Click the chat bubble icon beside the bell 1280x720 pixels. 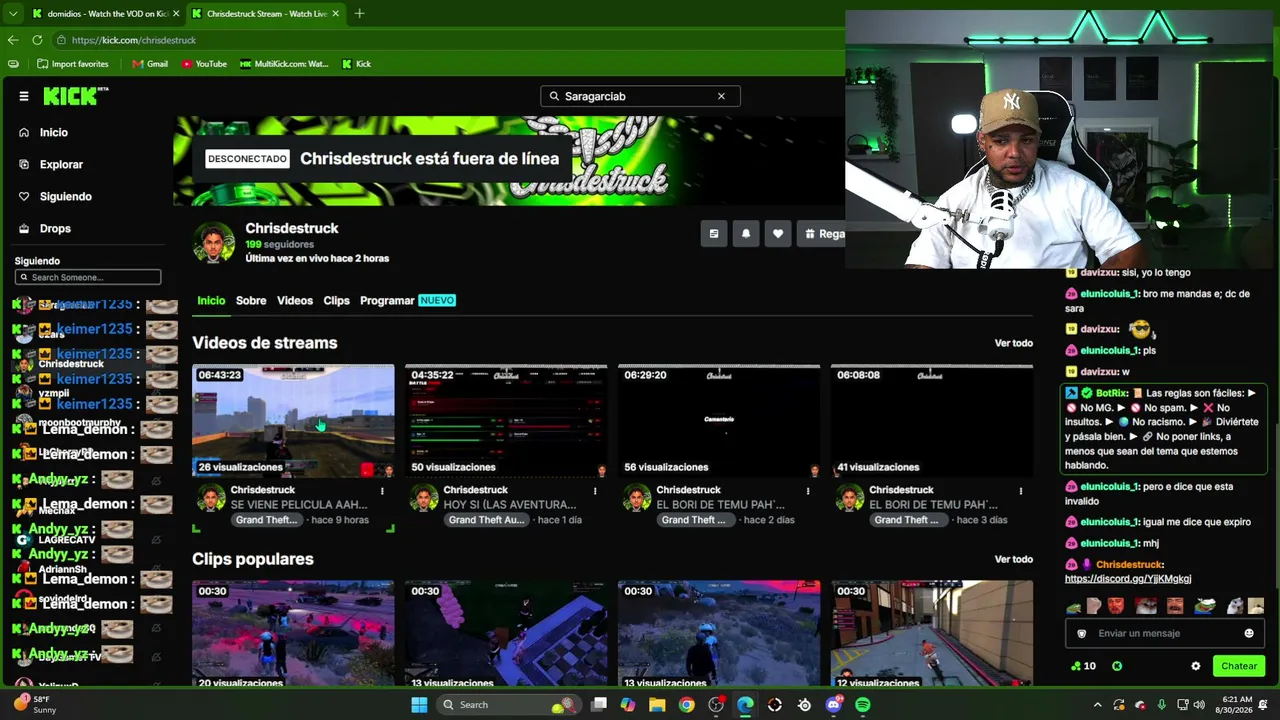coord(714,234)
